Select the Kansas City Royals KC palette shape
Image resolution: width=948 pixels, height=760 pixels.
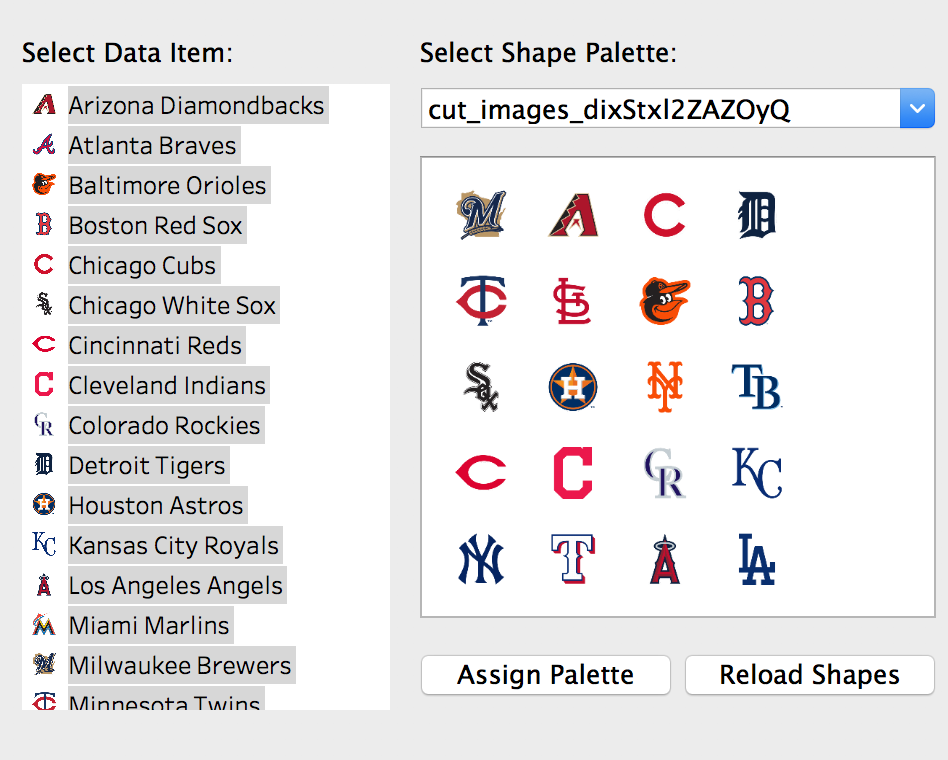coord(757,473)
